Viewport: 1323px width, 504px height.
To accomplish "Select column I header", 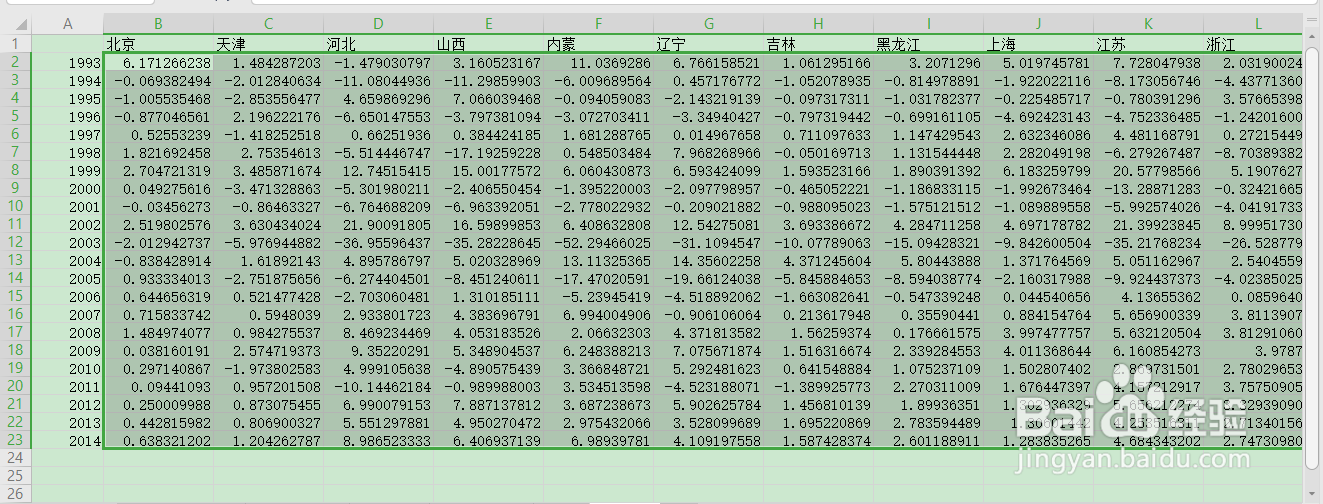I will tap(928, 24).
